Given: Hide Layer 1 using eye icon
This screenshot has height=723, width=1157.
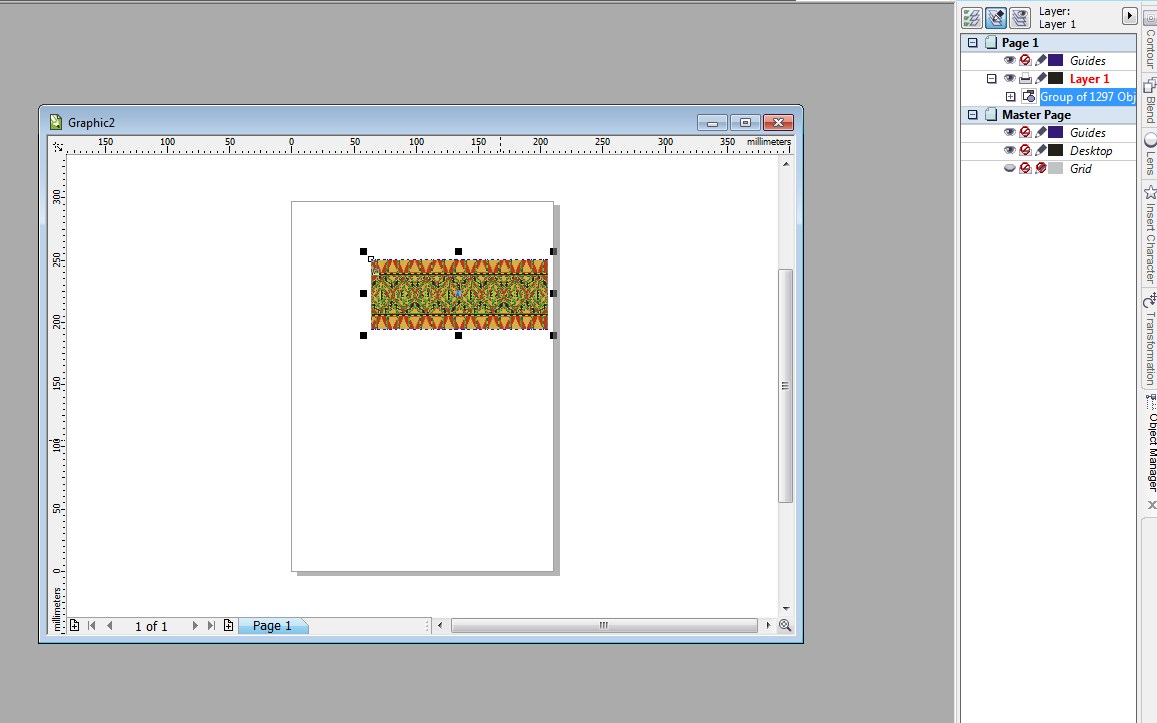Looking at the screenshot, I should 1009,79.
